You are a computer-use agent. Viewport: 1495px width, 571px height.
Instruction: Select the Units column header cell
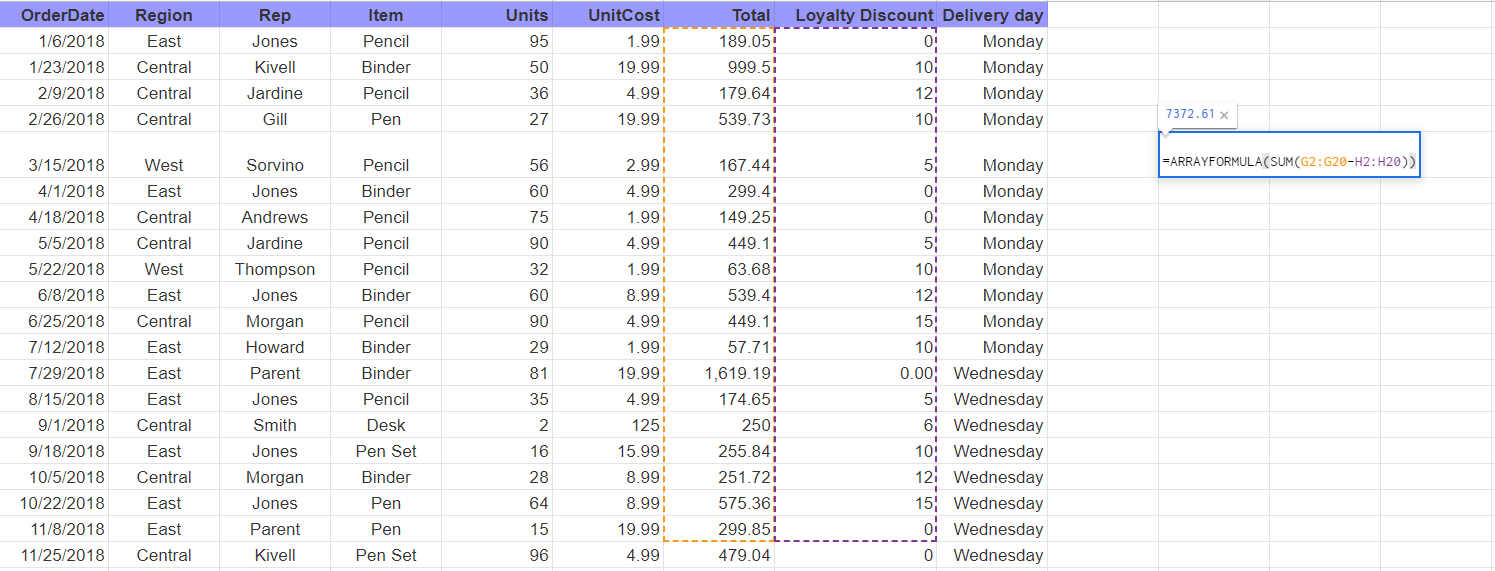coord(497,15)
